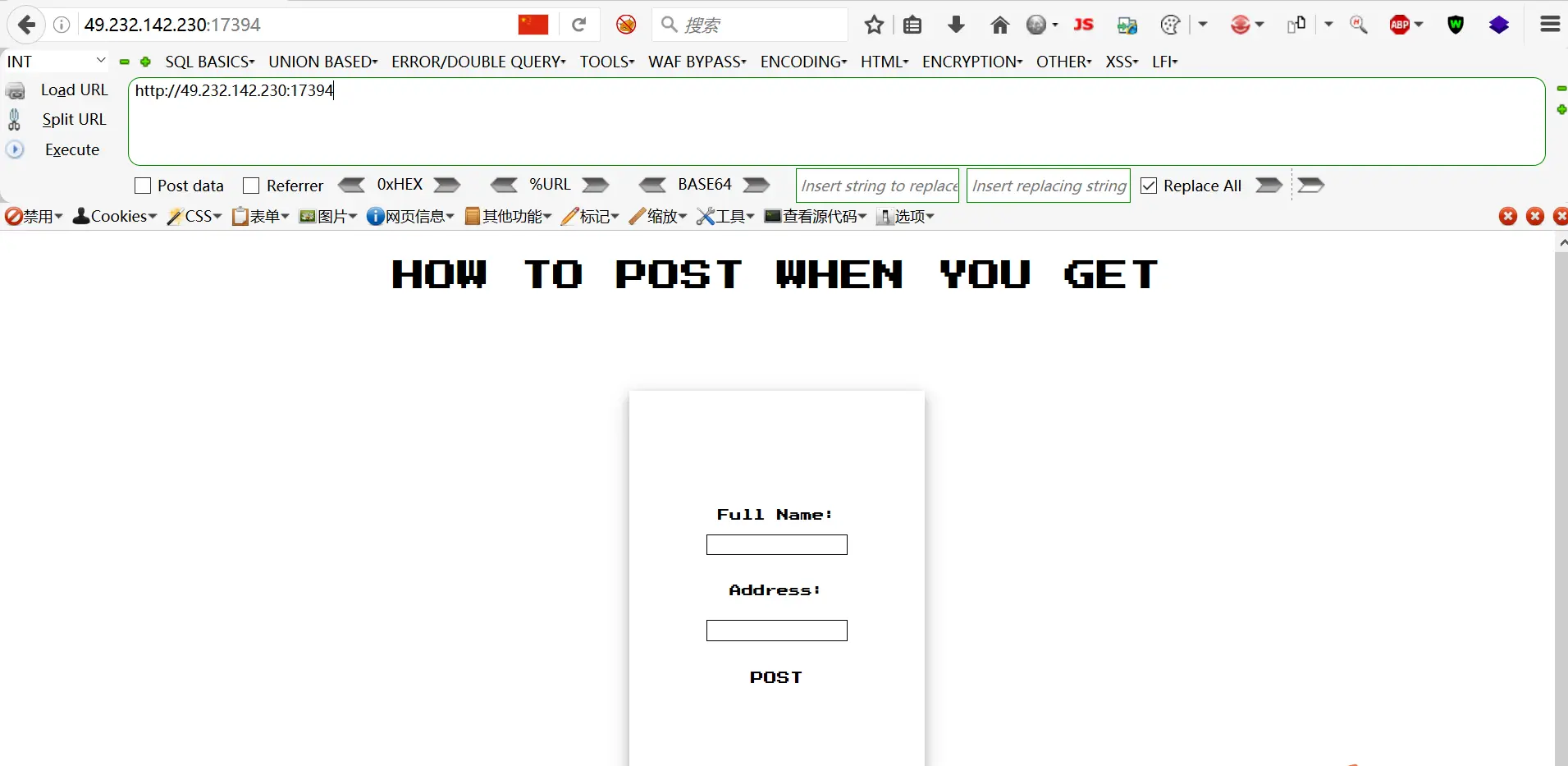The width and height of the screenshot is (1568, 766).
Task: Open the WAF BYPASS menu
Action: pos(697,62)
